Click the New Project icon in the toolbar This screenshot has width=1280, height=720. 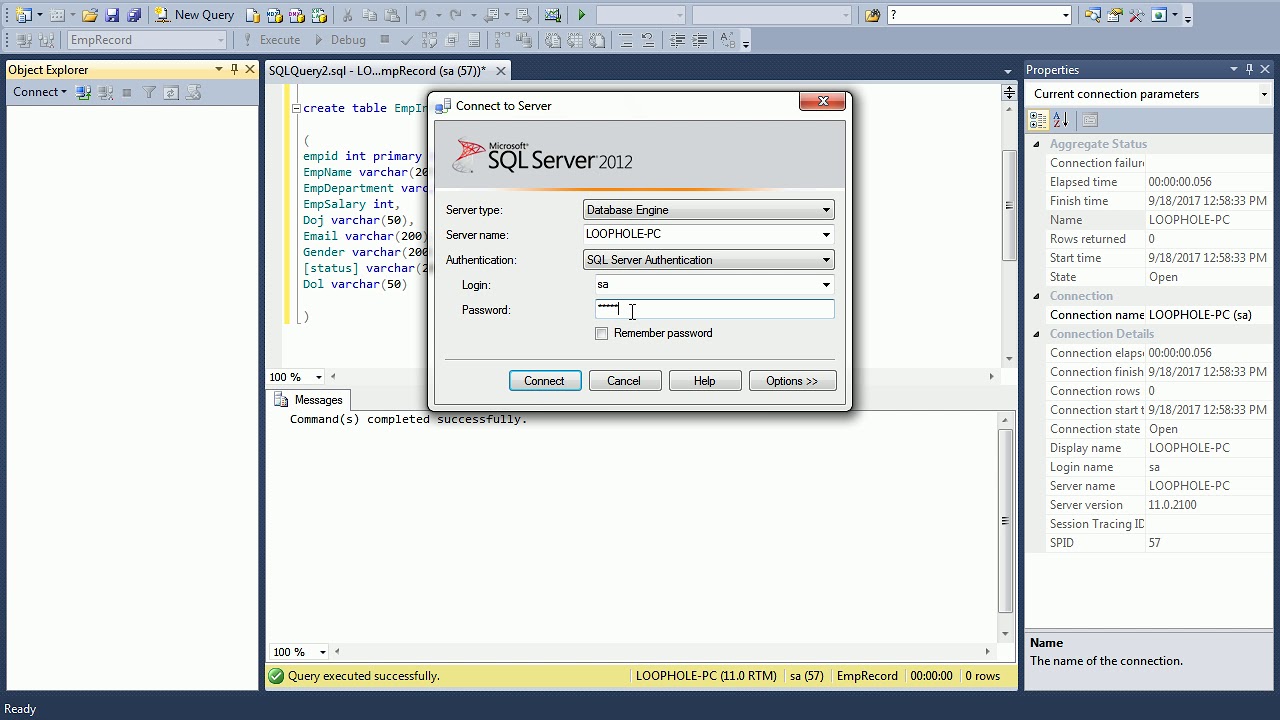24,15
